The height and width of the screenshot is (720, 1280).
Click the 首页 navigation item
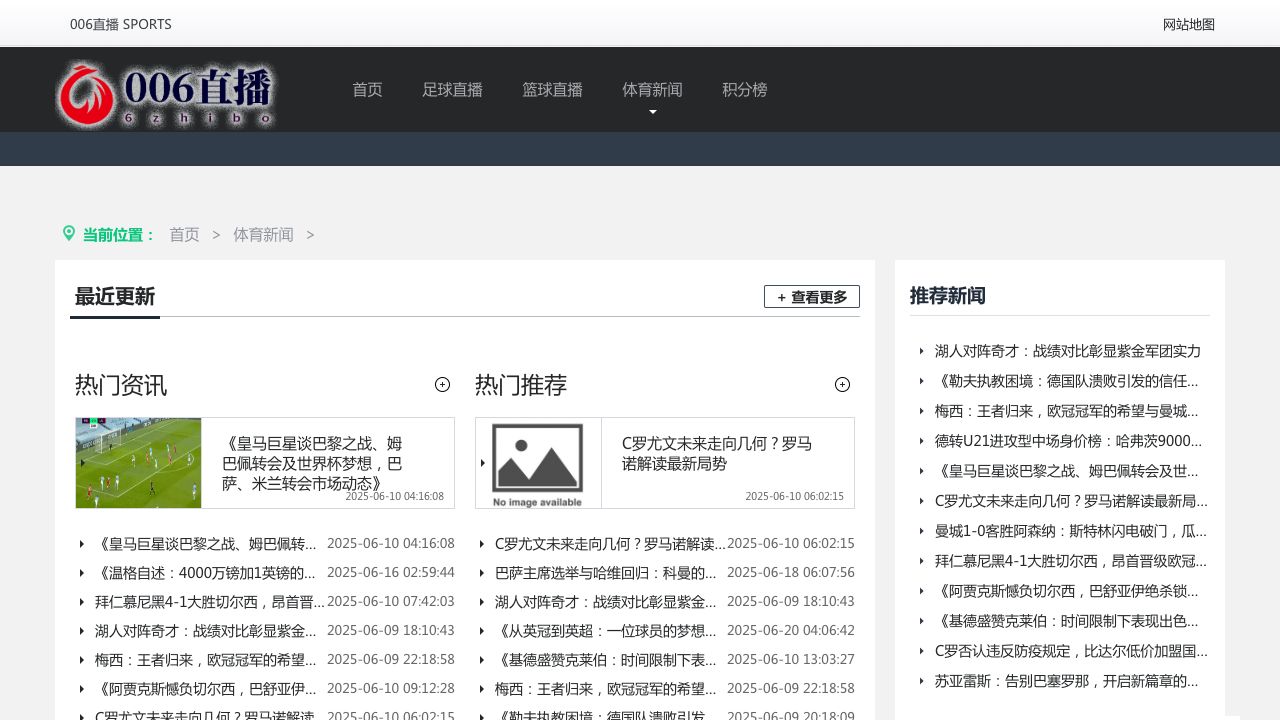tap(367, 90)
